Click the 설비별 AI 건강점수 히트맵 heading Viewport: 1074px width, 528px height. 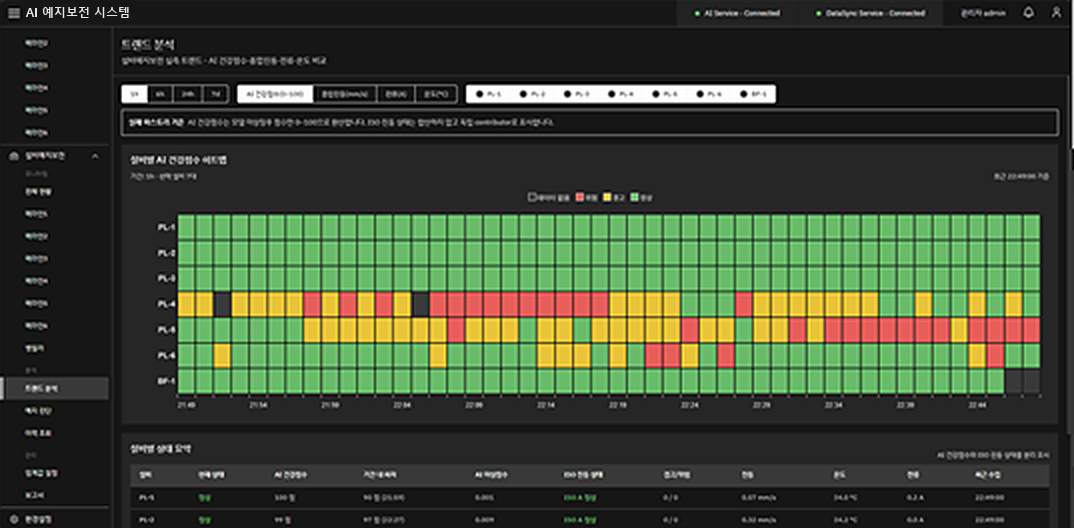(x=179, y=160)
